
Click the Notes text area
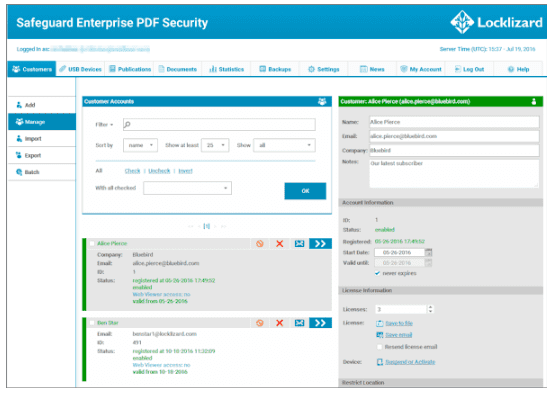click(454, 173)
